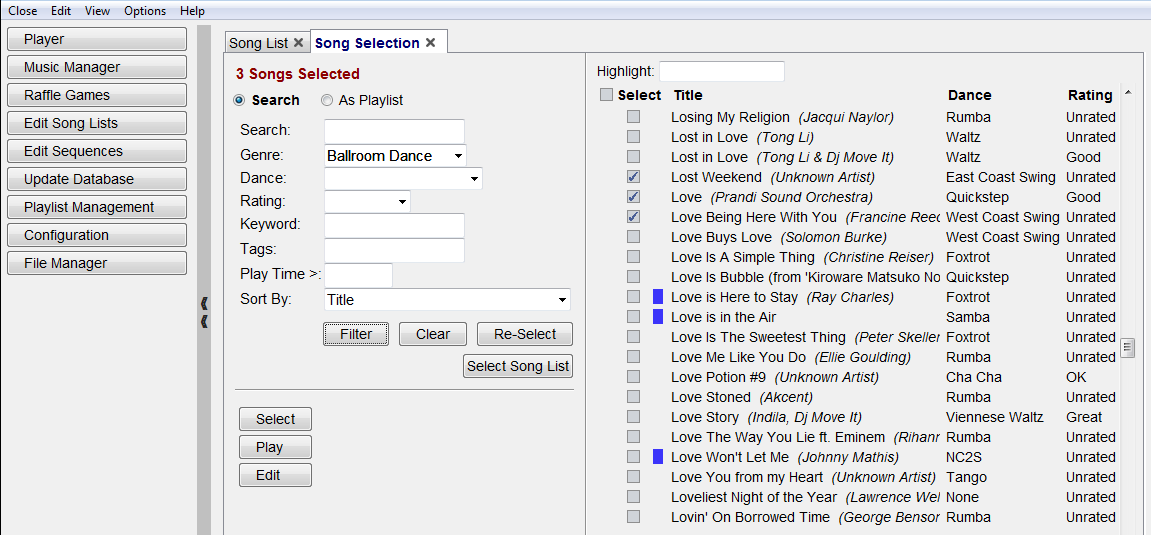Viewport: 1151px width, 535px height.
Task: Click blue marker beside Love is Here to Stay
Action: tap(657, 297)
